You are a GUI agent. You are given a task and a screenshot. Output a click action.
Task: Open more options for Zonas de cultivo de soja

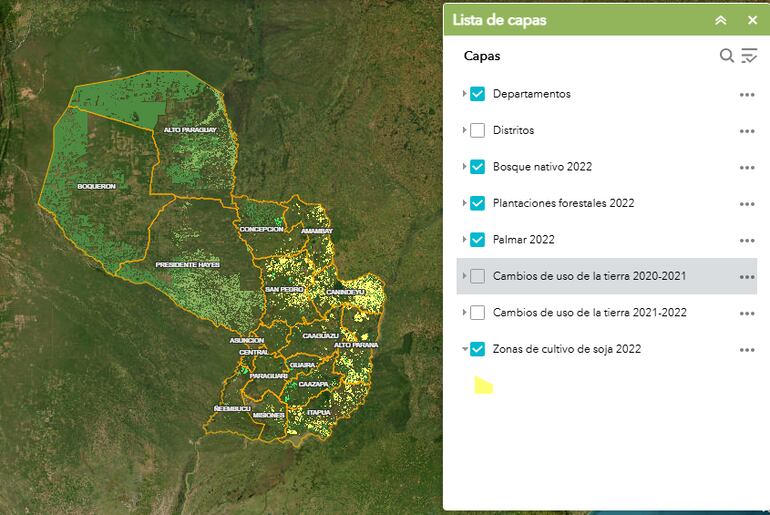[746, 350]
